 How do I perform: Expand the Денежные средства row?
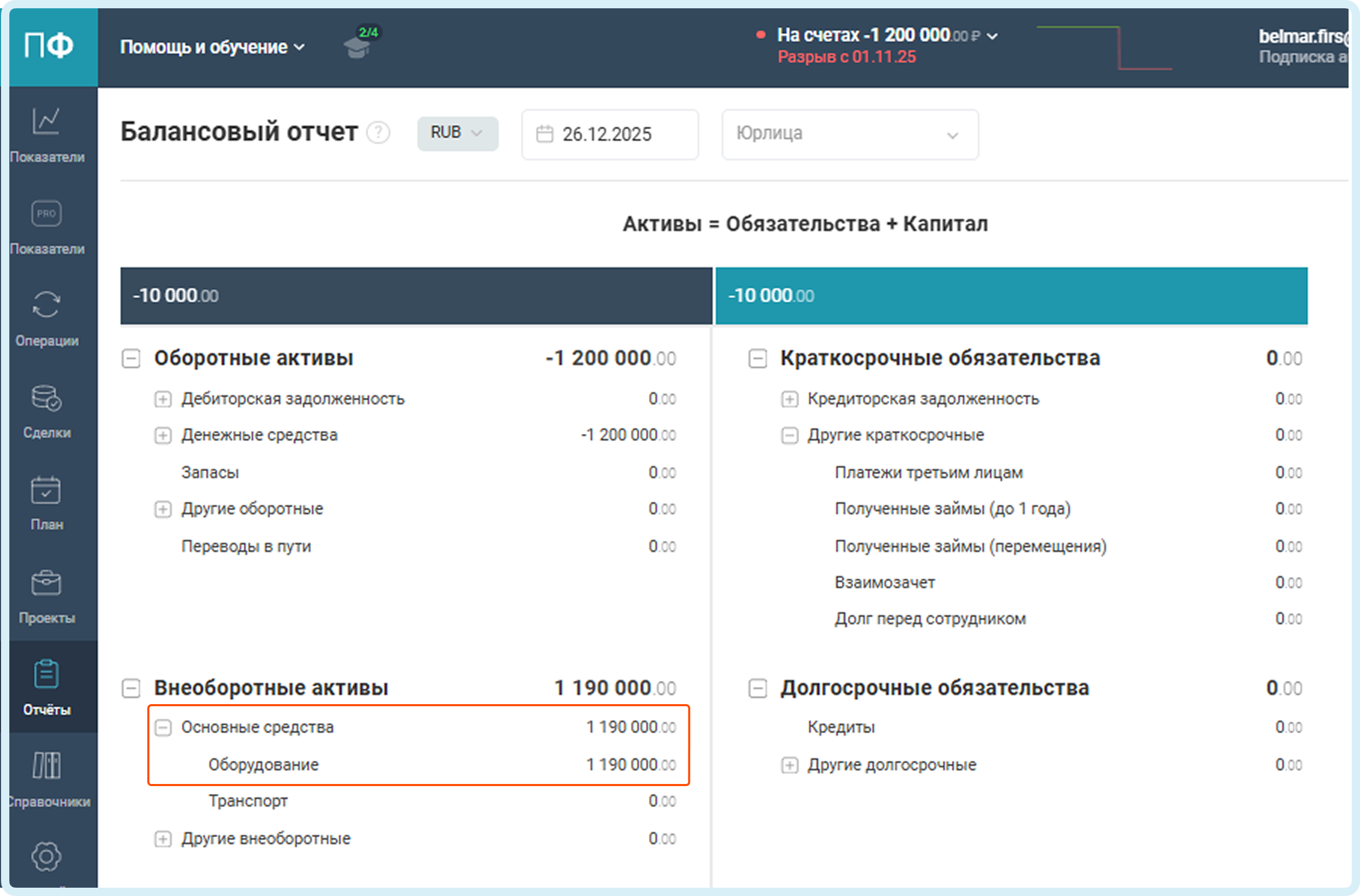pyautogui.click(x=163, y=436)
